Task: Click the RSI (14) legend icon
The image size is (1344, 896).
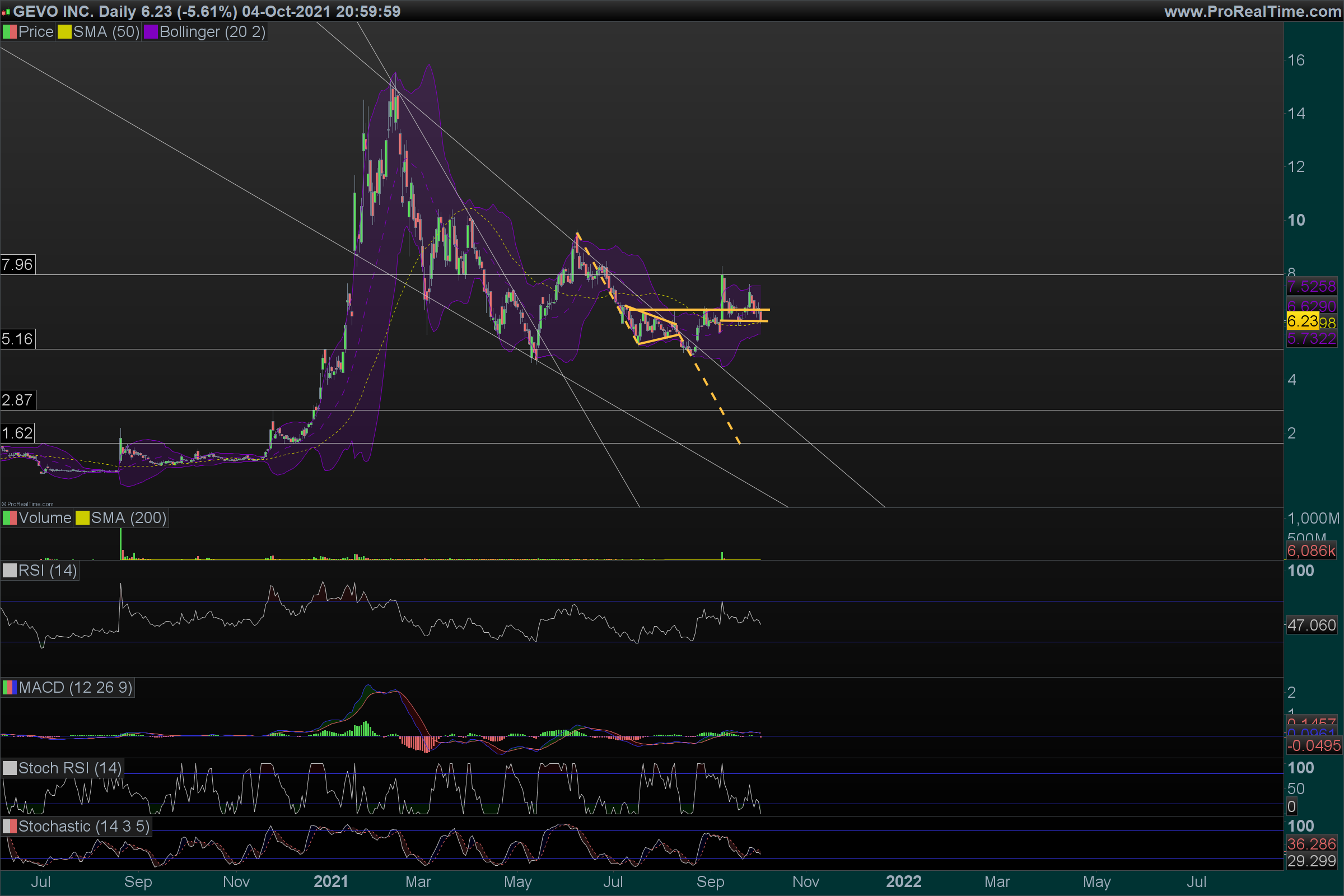Action: pyautogui.click(x=10, y=570)
